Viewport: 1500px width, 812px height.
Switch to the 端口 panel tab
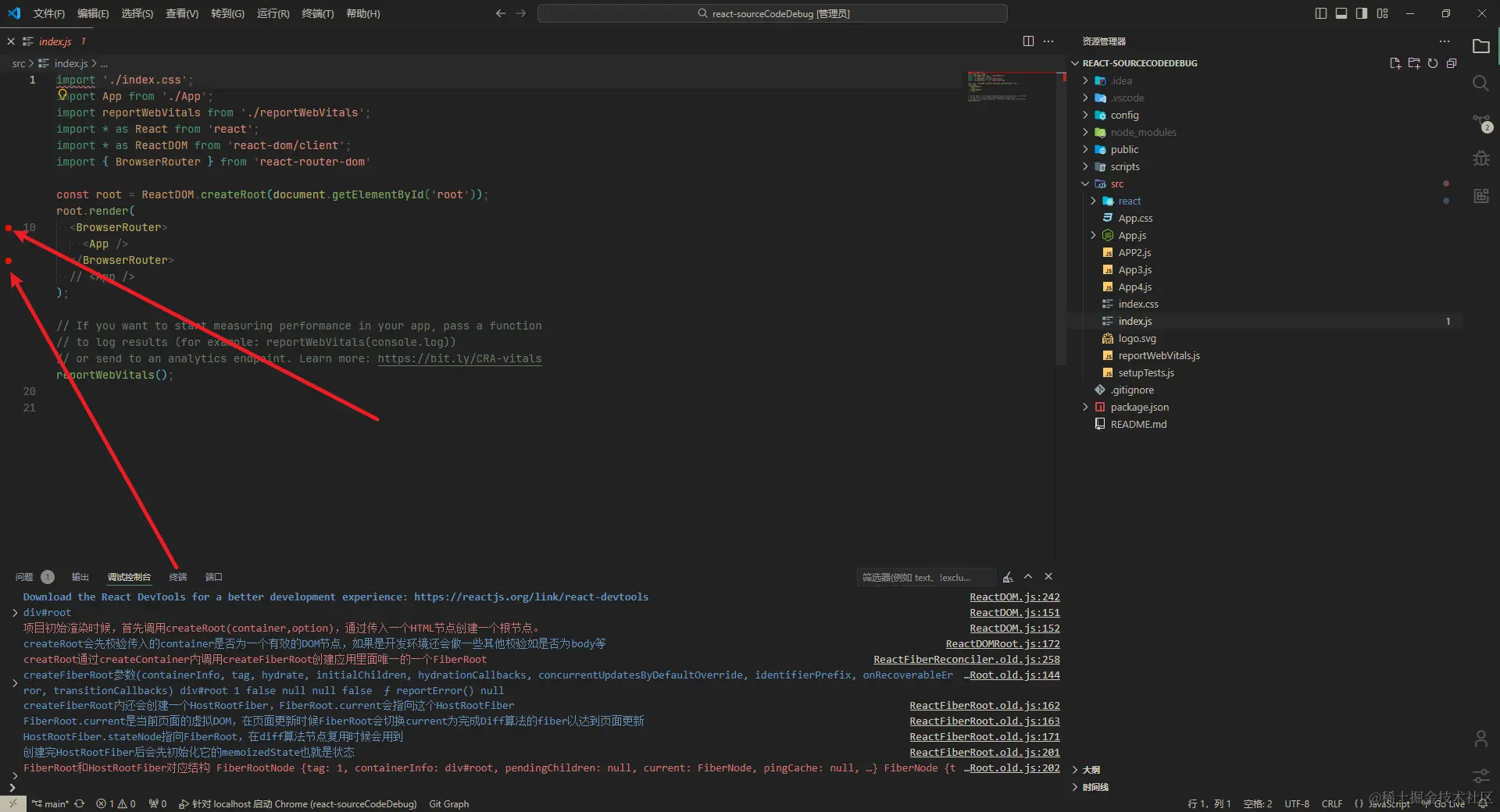tap(214, 577)
